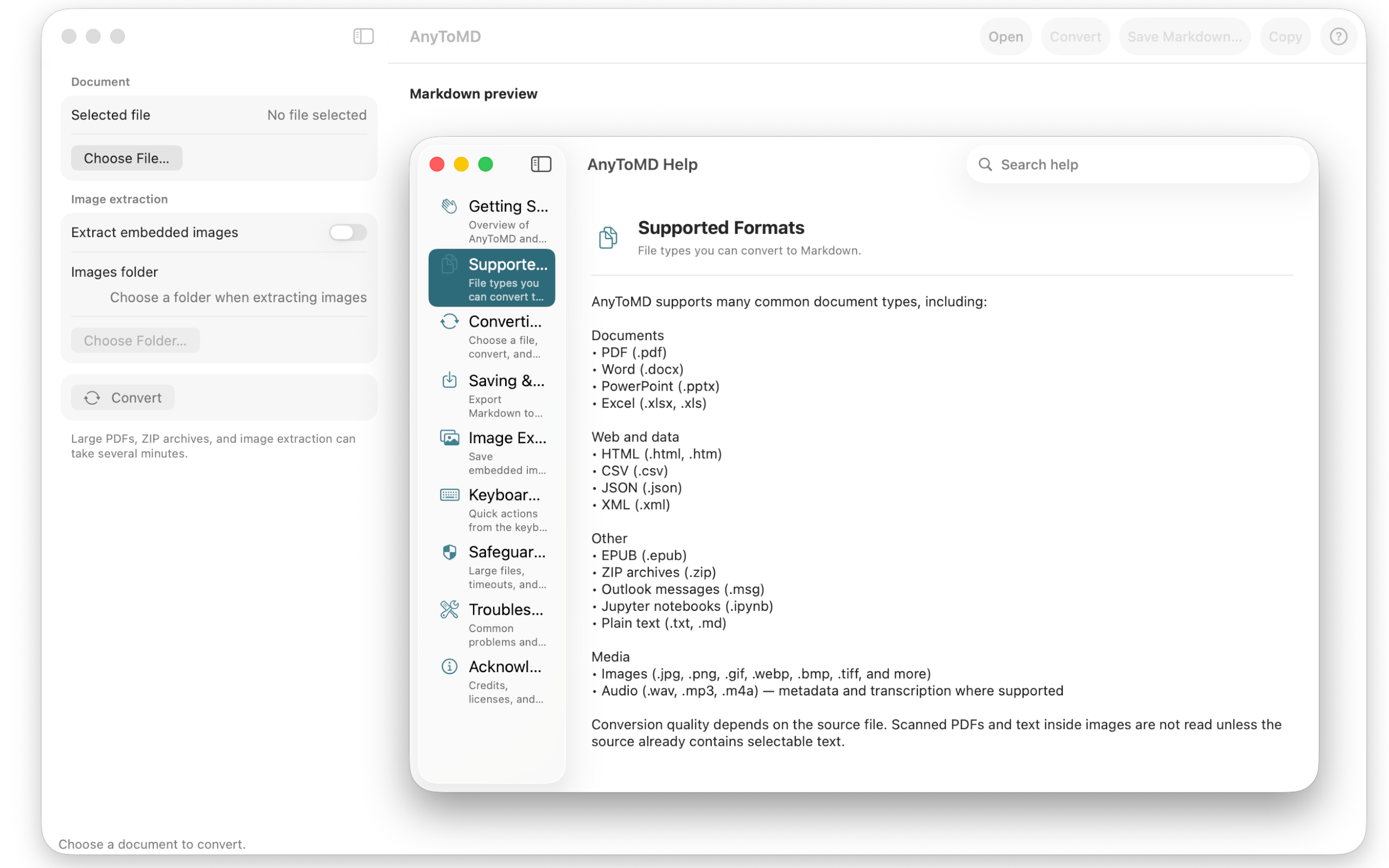Open Saving & export help topic
Image resolution: width=1389 pixels, height=868 pixels.
[492, 395]
